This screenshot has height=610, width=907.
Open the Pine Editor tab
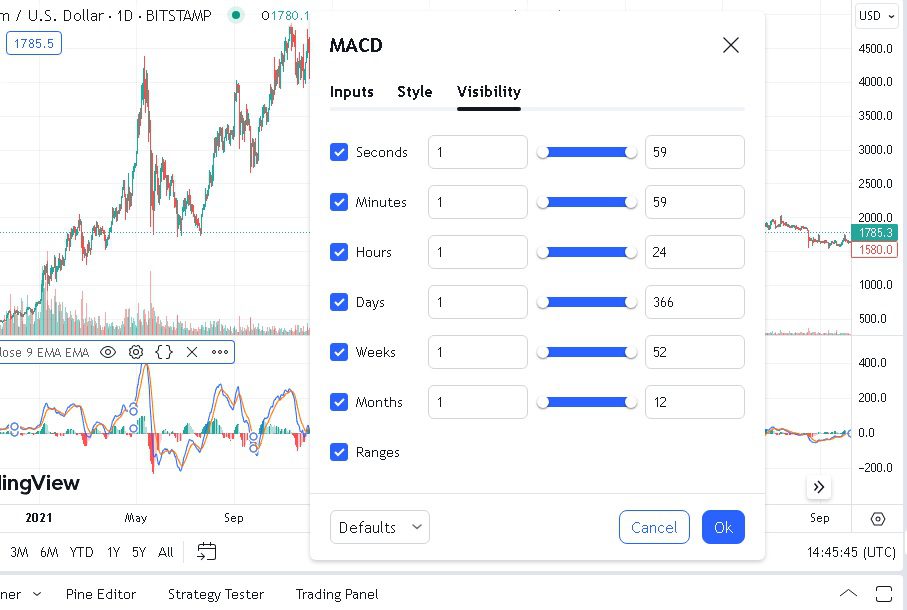(x=101, y=594)
